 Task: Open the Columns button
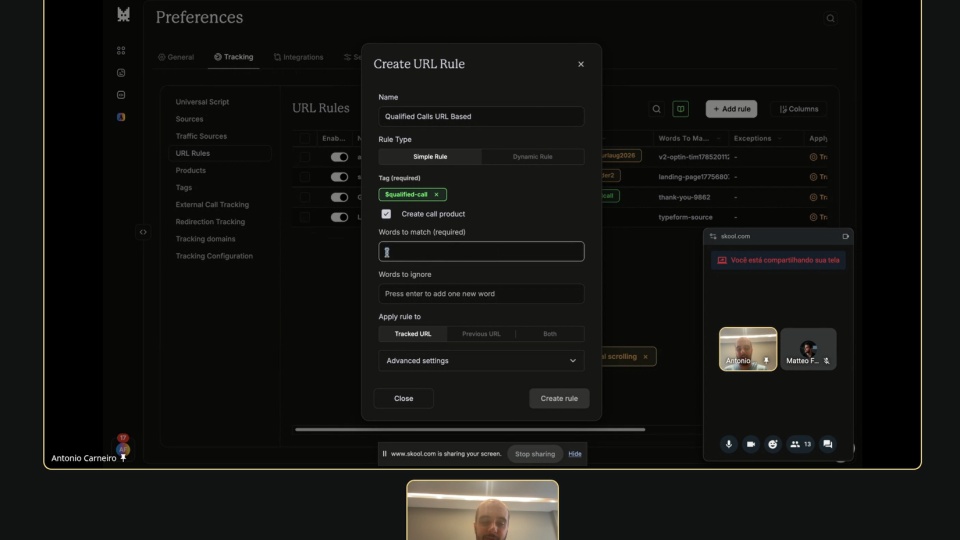tap(798, 109)
